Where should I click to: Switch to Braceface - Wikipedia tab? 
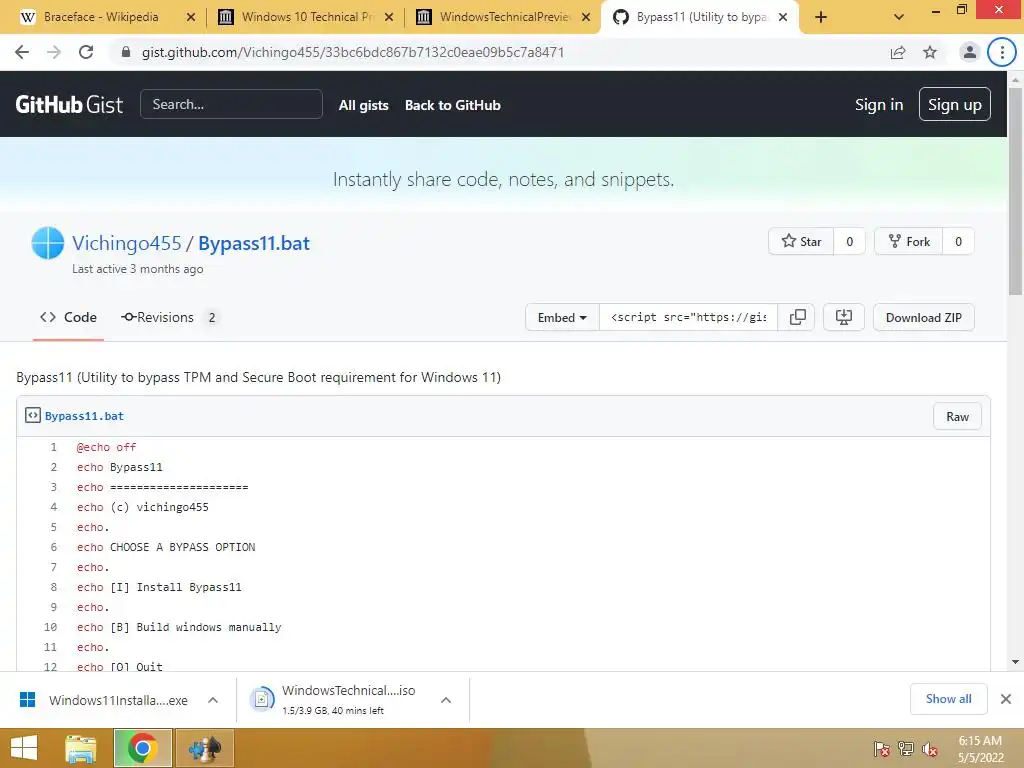coord(101,17)
